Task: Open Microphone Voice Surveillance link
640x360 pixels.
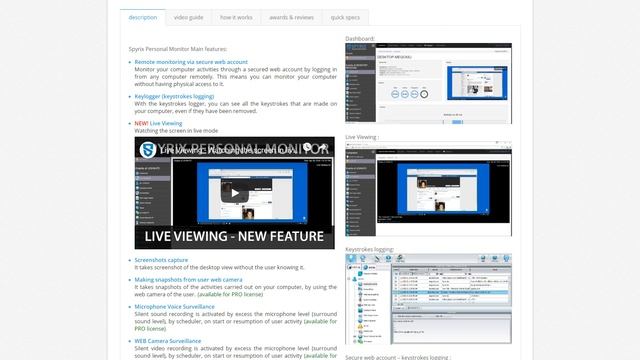Action: coord(175,307)
